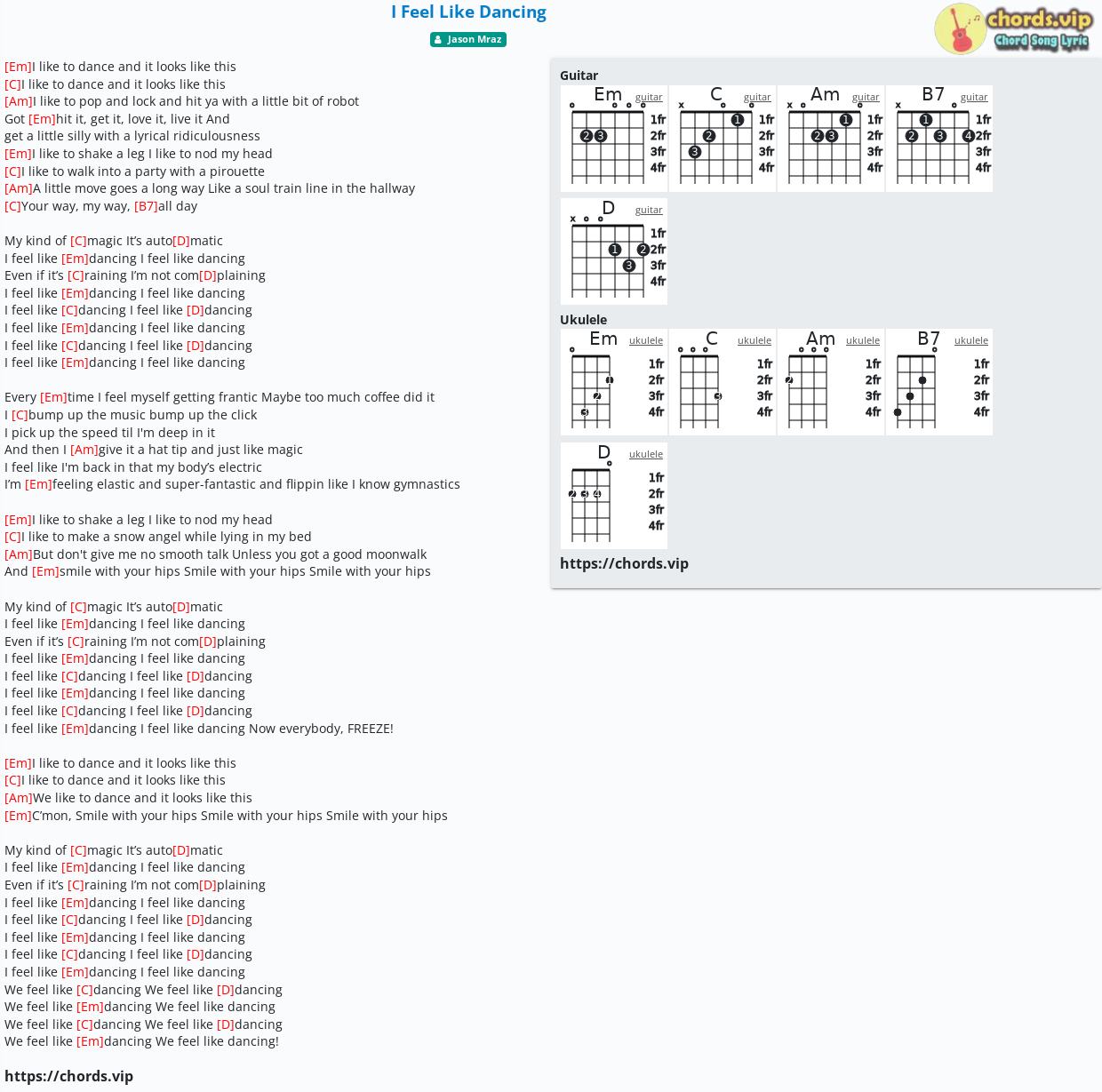Click [Am] in 'smooth talk' line

click(19, 554)
